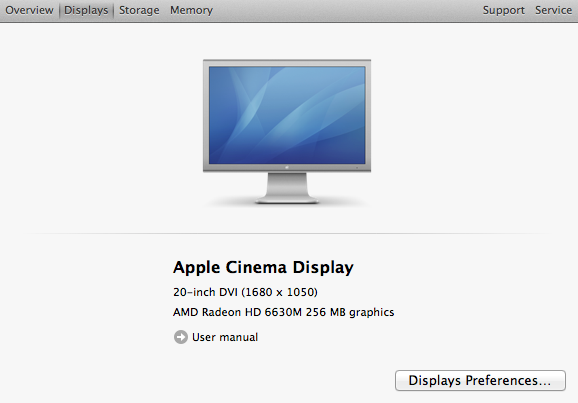Open the User manual link
The height and width of the screenshot is (403, 578).
click(225, 337)
